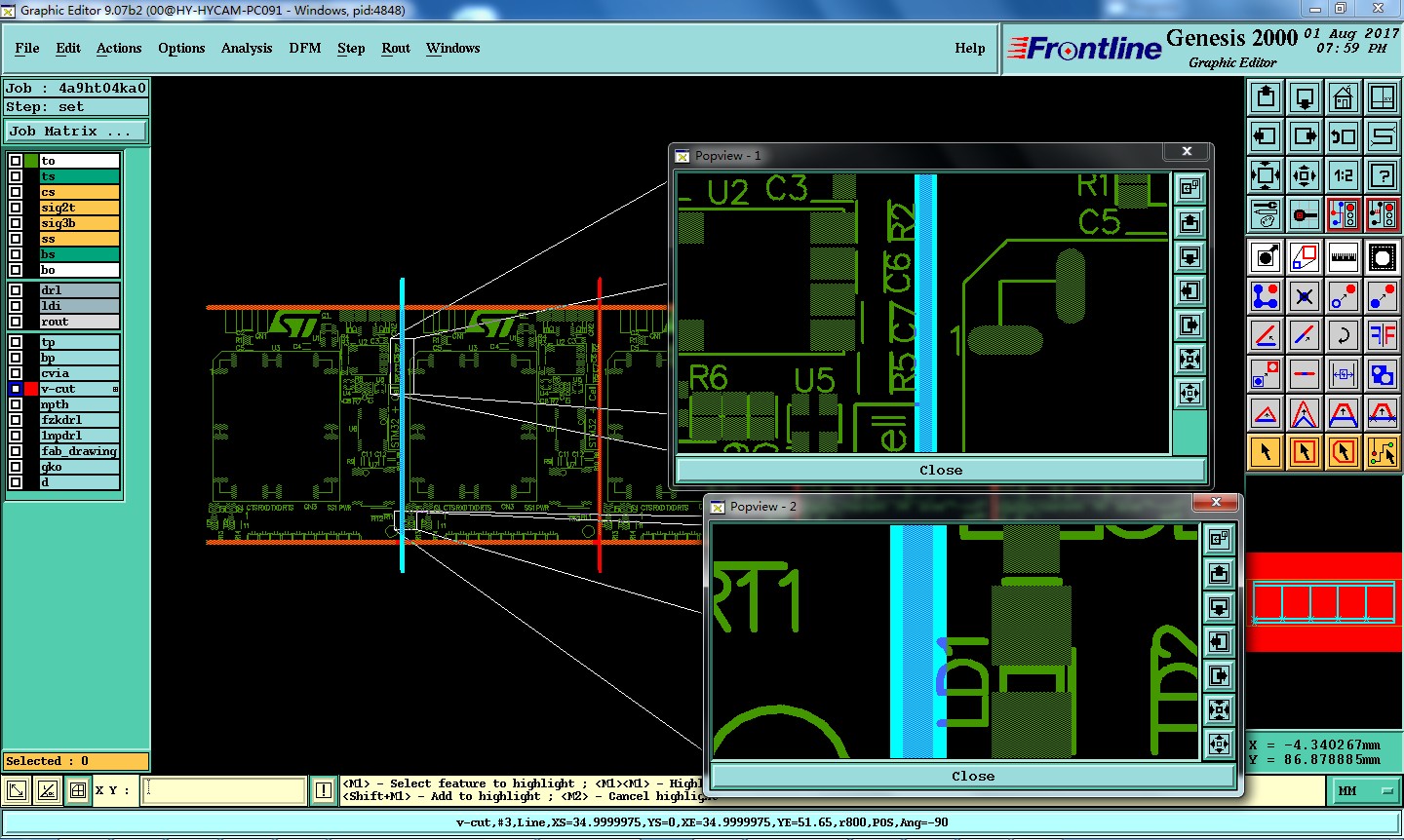Click the previous zoom undo icon
The width and height of the screenshot is (1404, 840).
[1344, 136]
